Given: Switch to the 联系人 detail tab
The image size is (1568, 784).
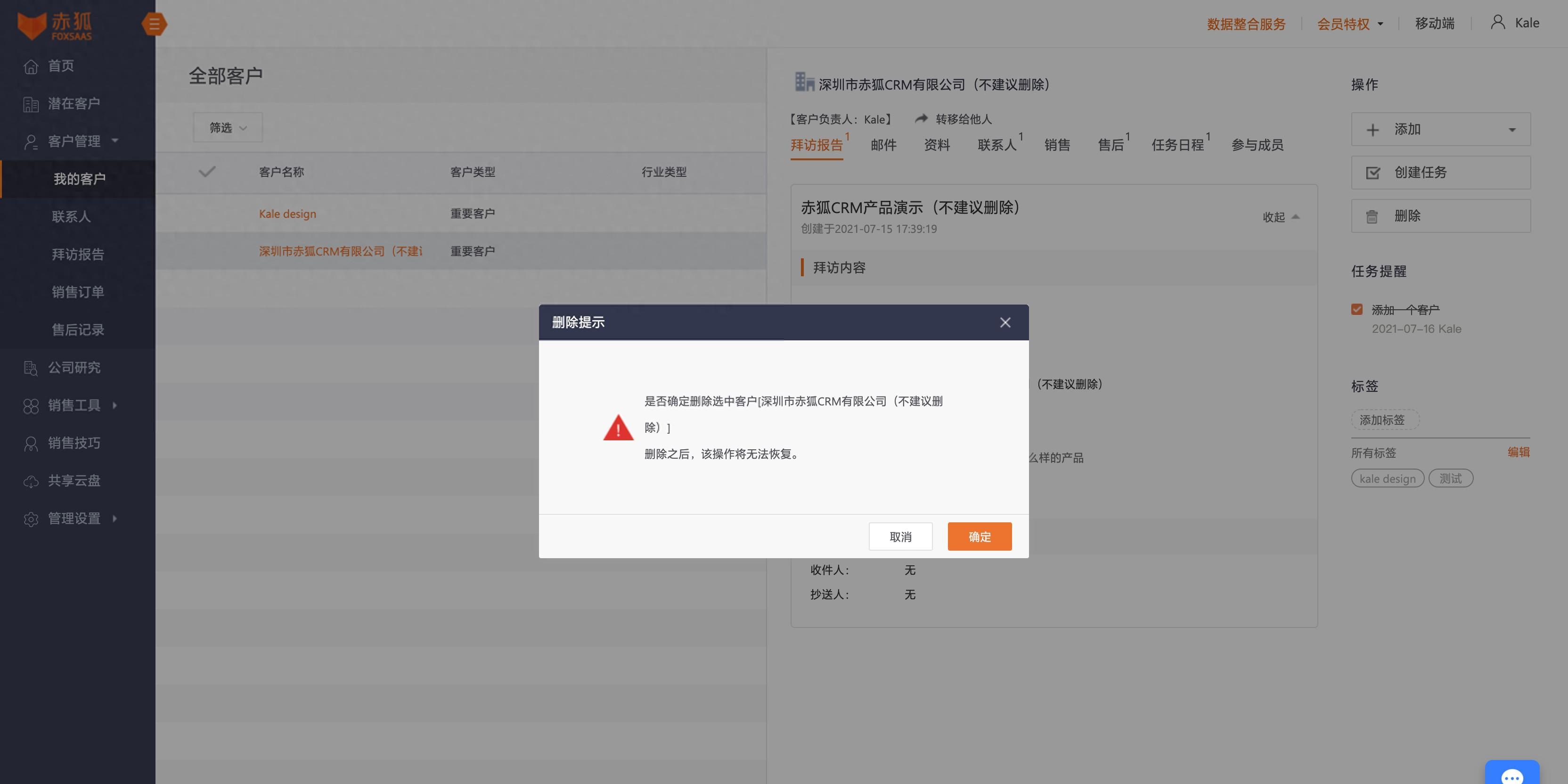Looking at the screenshot, I should [996, 145].
